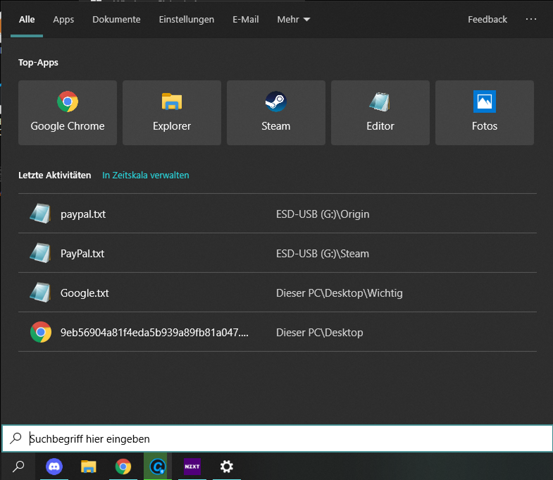
Task: Open paypal.txt in the activity list
Action: click(x=278, y=214)
